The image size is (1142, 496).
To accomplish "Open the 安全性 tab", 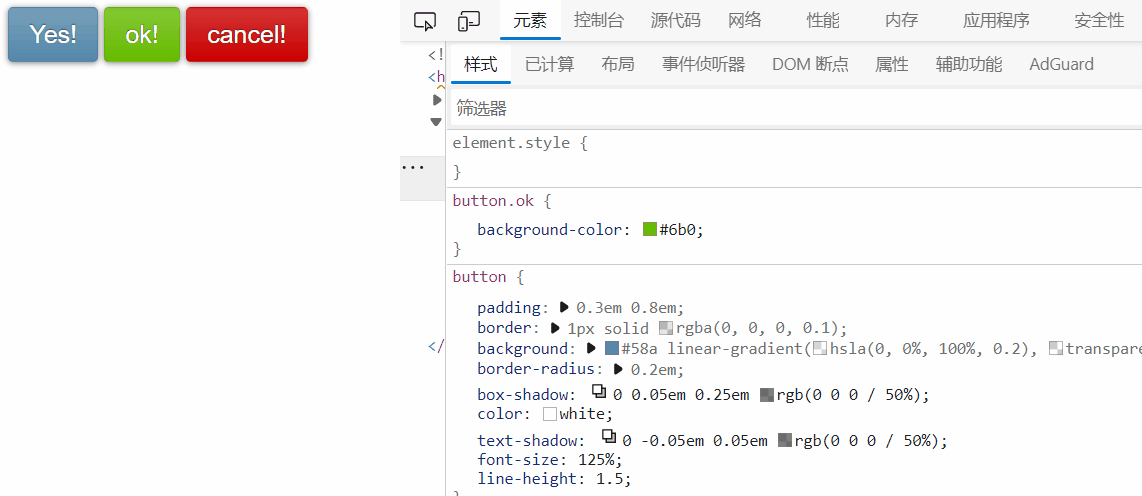I will [x=1100, y=20].
